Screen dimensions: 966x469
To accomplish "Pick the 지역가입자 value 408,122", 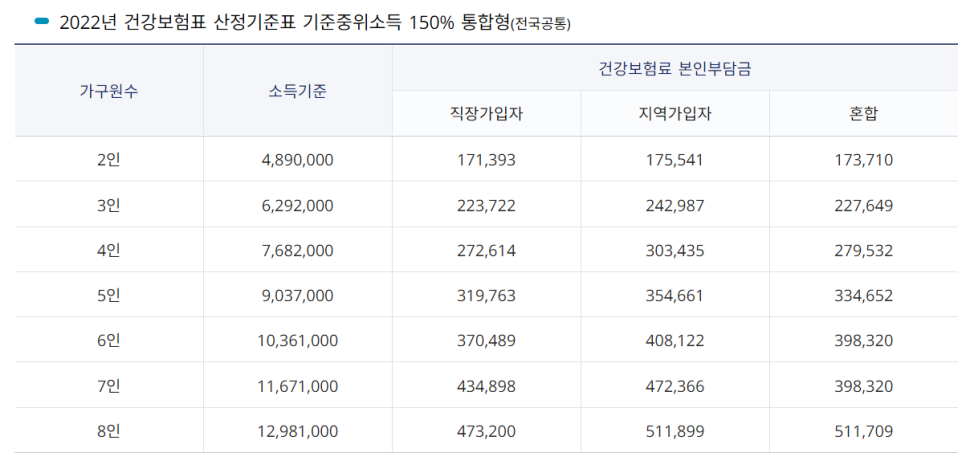I will click(x=675, y=341).
